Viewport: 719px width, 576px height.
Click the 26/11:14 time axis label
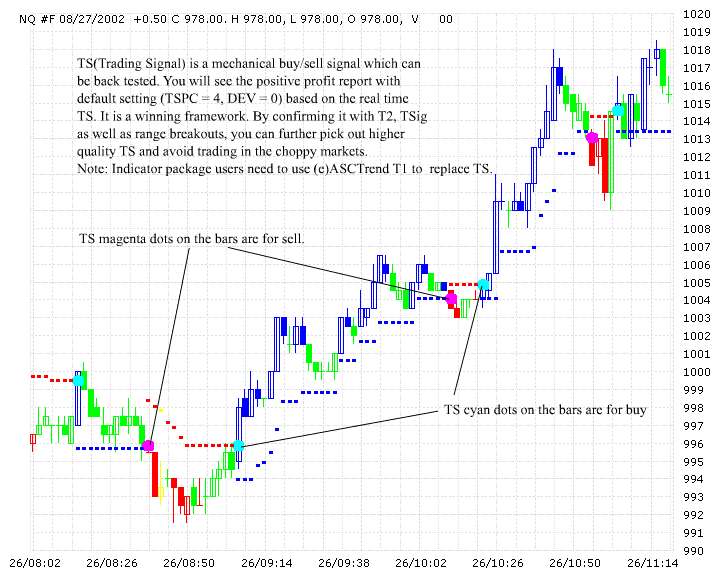pos(650,565)
